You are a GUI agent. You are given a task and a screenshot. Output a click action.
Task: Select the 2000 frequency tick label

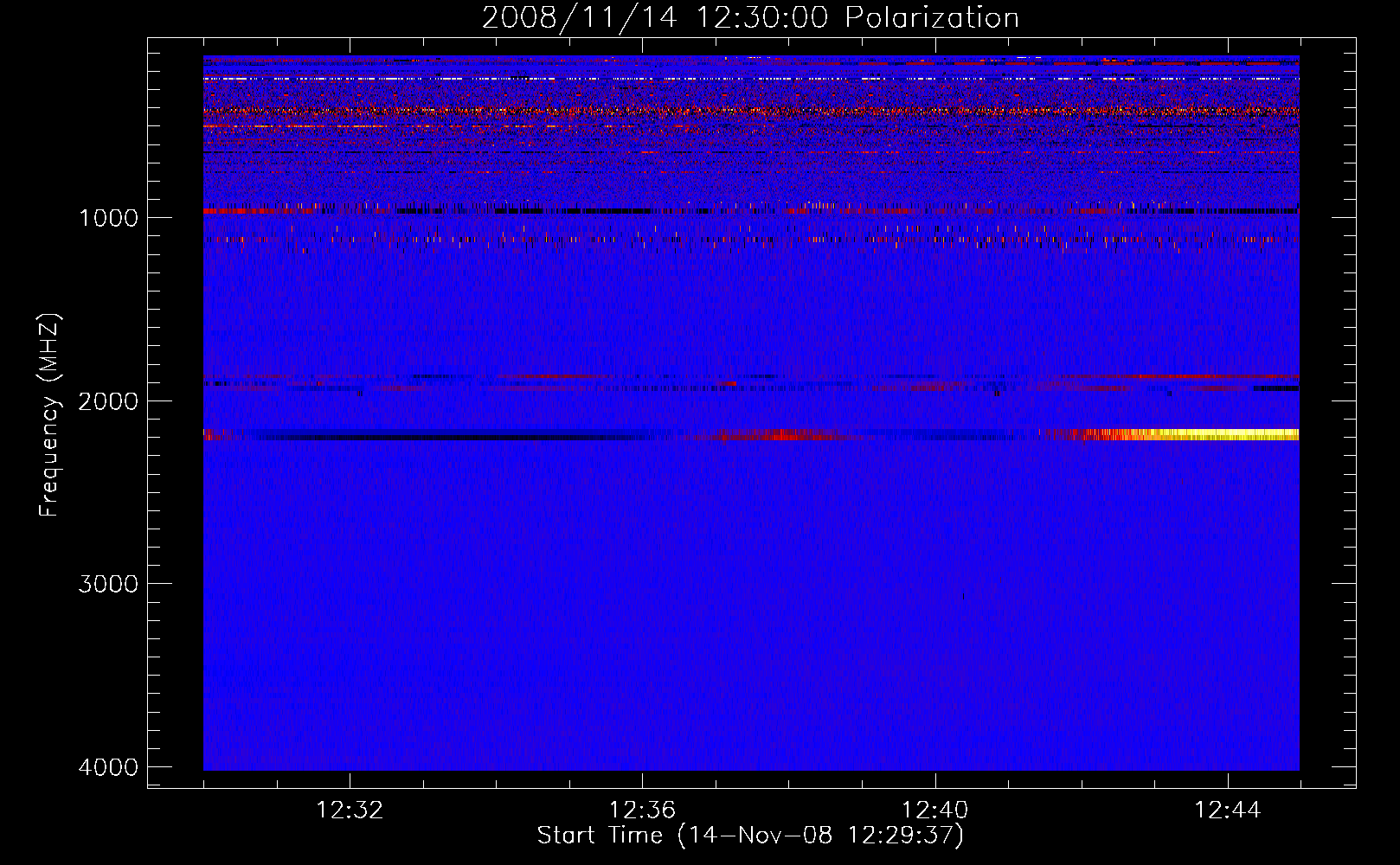108,400
